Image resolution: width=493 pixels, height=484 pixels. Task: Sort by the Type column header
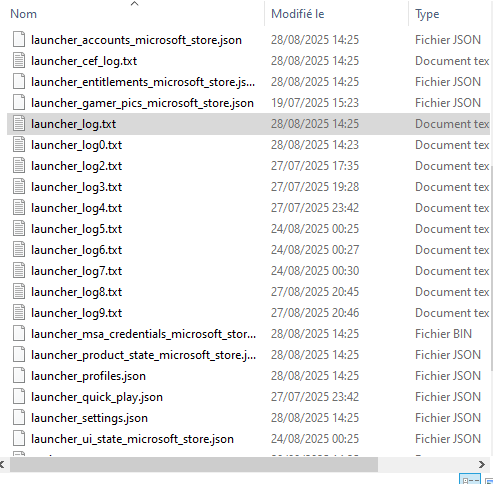coord(427,14)
